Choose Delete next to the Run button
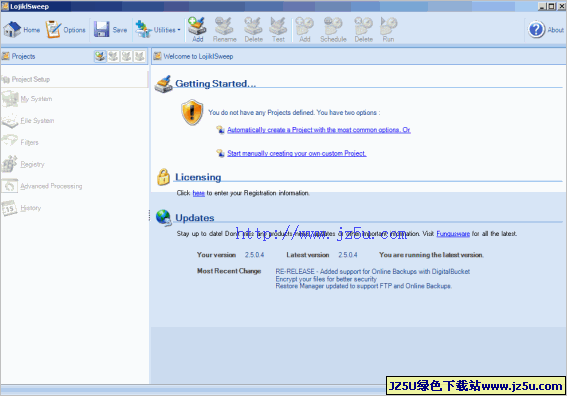Image resolution: width=567 pixels, height=396 pixels. (x=363, y=29)
